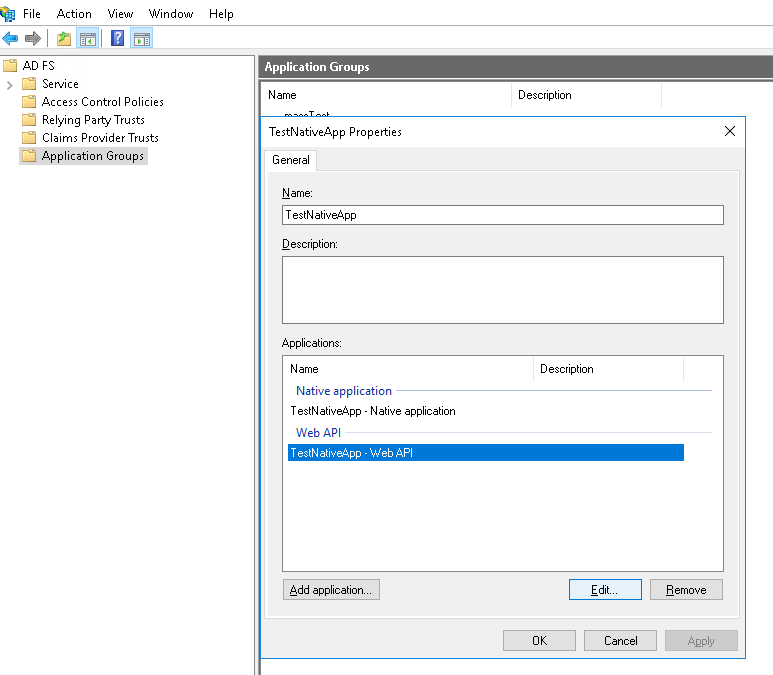Expand the Service tree node arrow
This screenshot has width=773, height=675.
10,84
